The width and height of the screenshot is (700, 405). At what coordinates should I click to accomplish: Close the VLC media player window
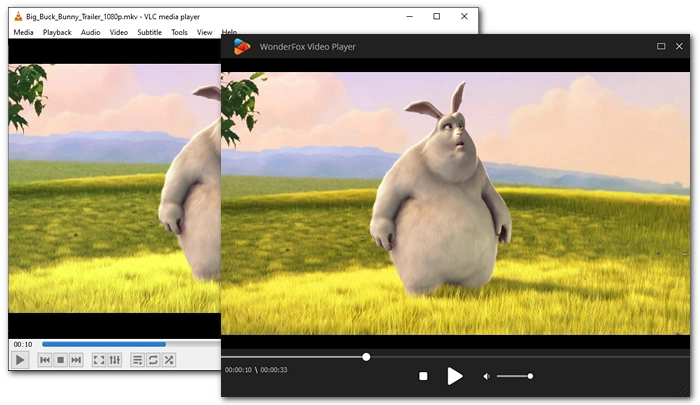(x=464, y=17)
